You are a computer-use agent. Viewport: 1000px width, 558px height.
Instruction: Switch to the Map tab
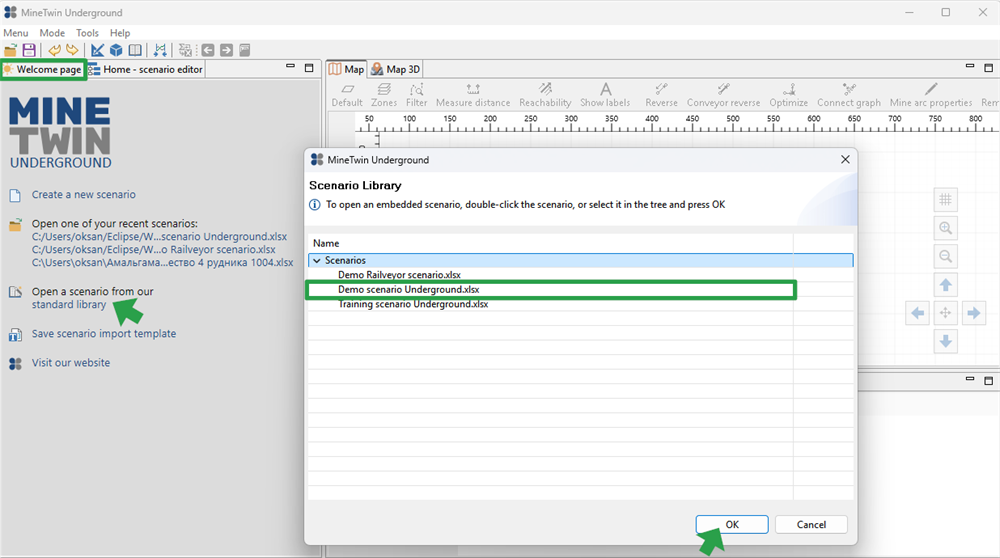tap(347, 70)
